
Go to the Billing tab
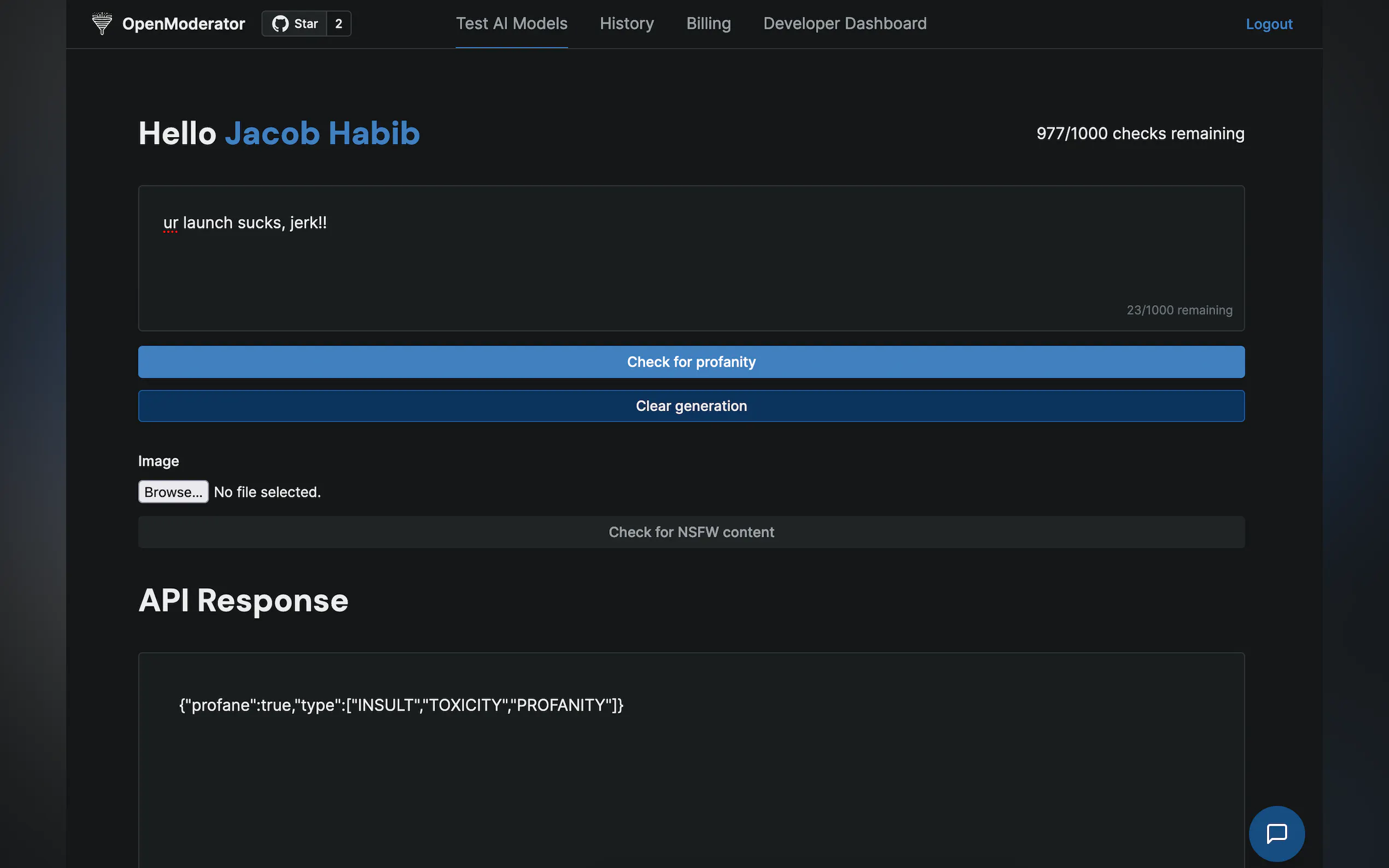708,24
